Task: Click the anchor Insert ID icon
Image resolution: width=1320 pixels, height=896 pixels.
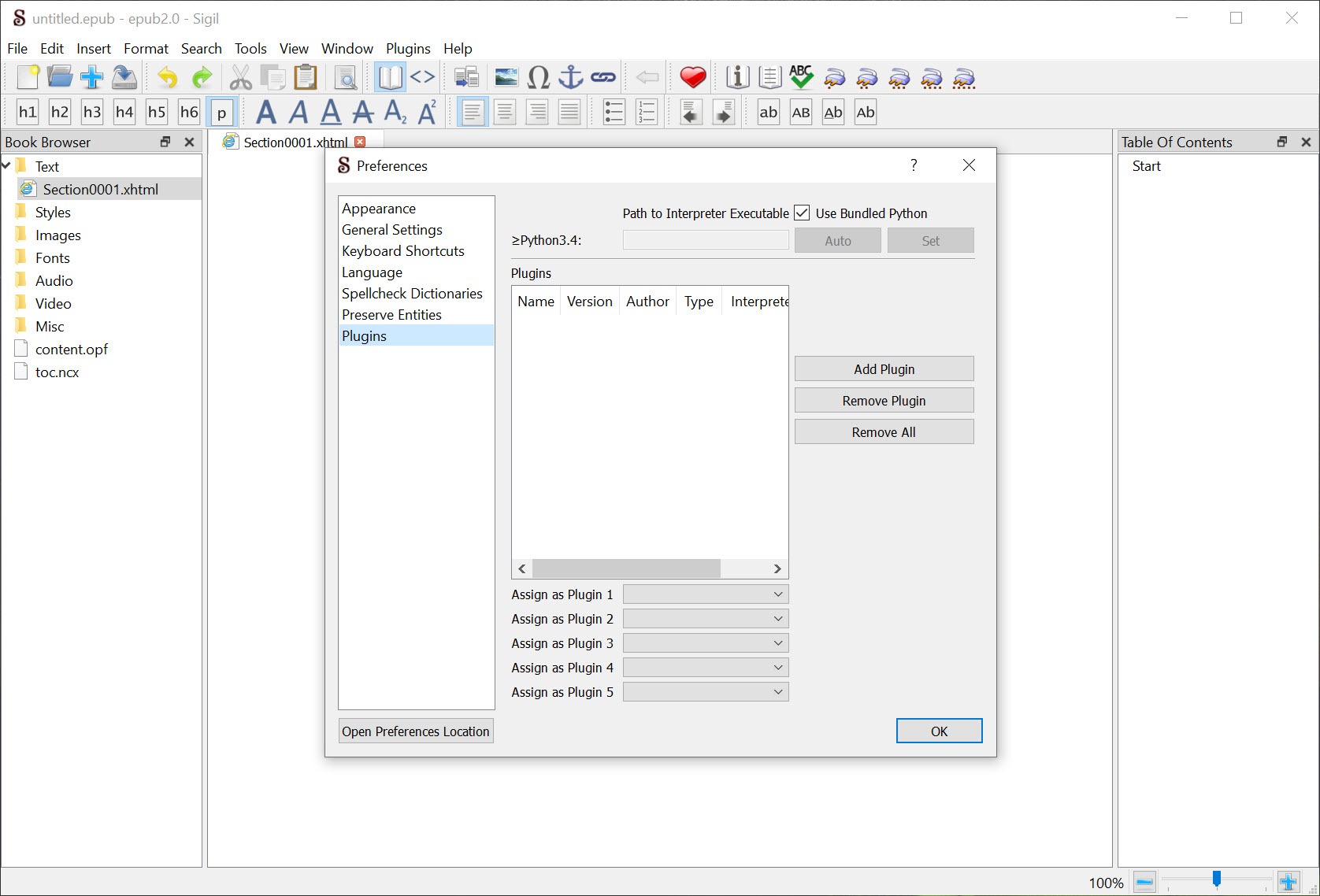Action: (570, 77)
